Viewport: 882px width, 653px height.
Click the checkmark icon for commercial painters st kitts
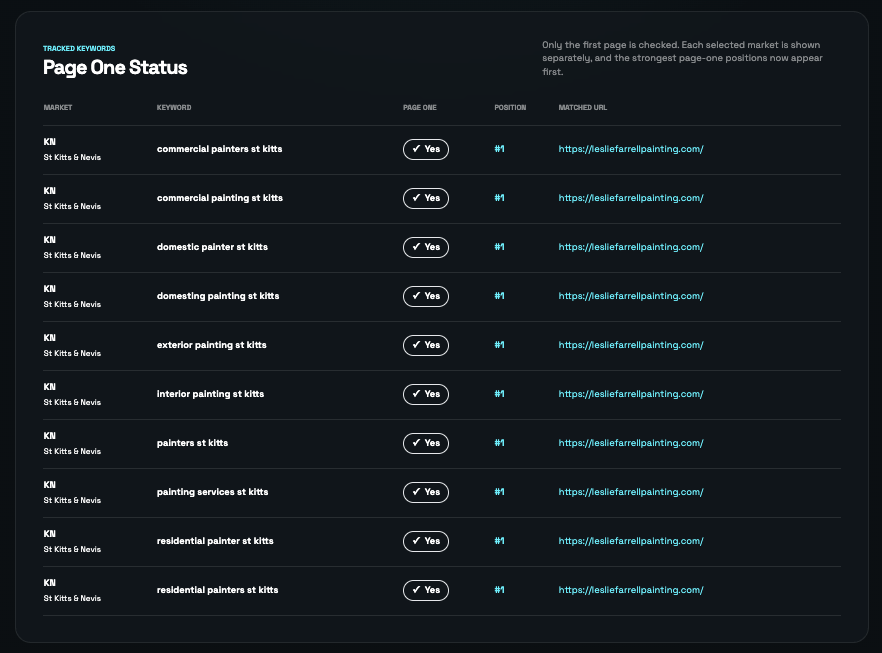[415, 149]
